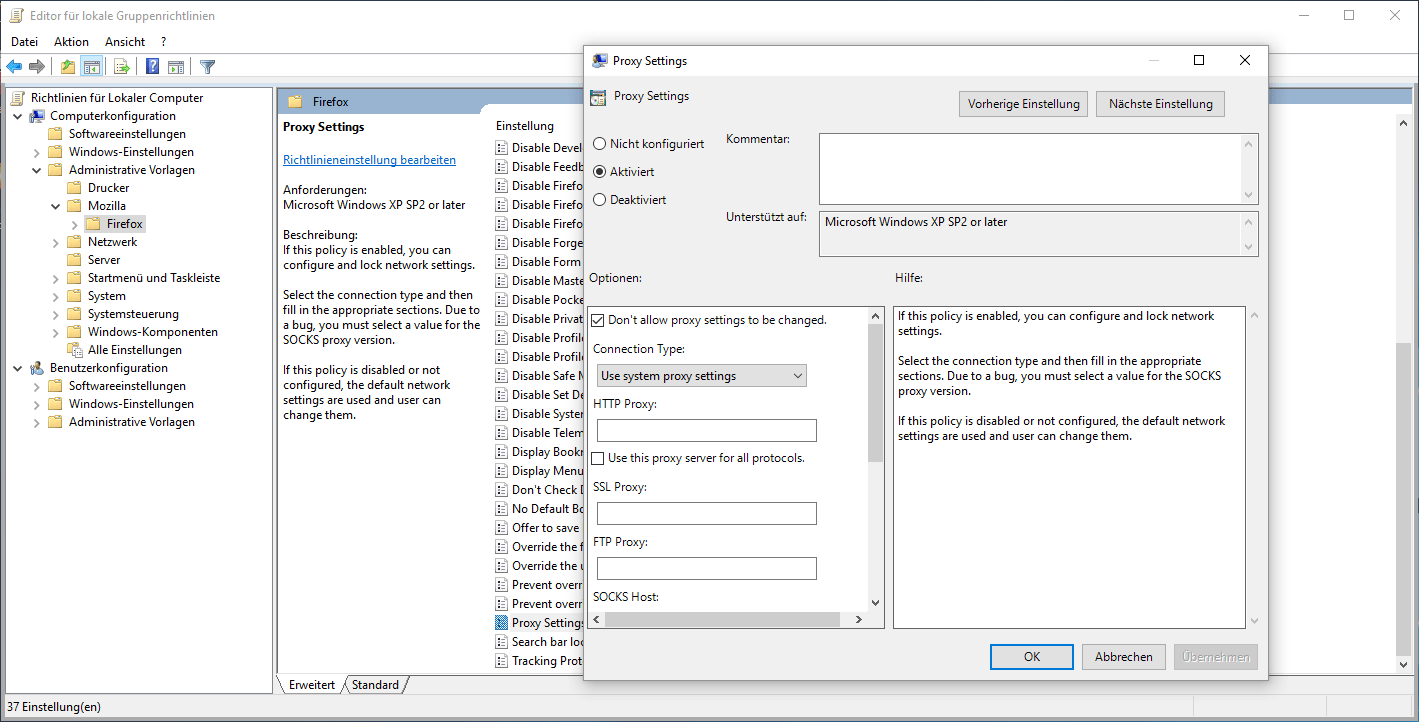Toggle the console tree show/hide icon
Image resolution: width=1419 pixels, height=722 pixels.
tap(92, 67)
